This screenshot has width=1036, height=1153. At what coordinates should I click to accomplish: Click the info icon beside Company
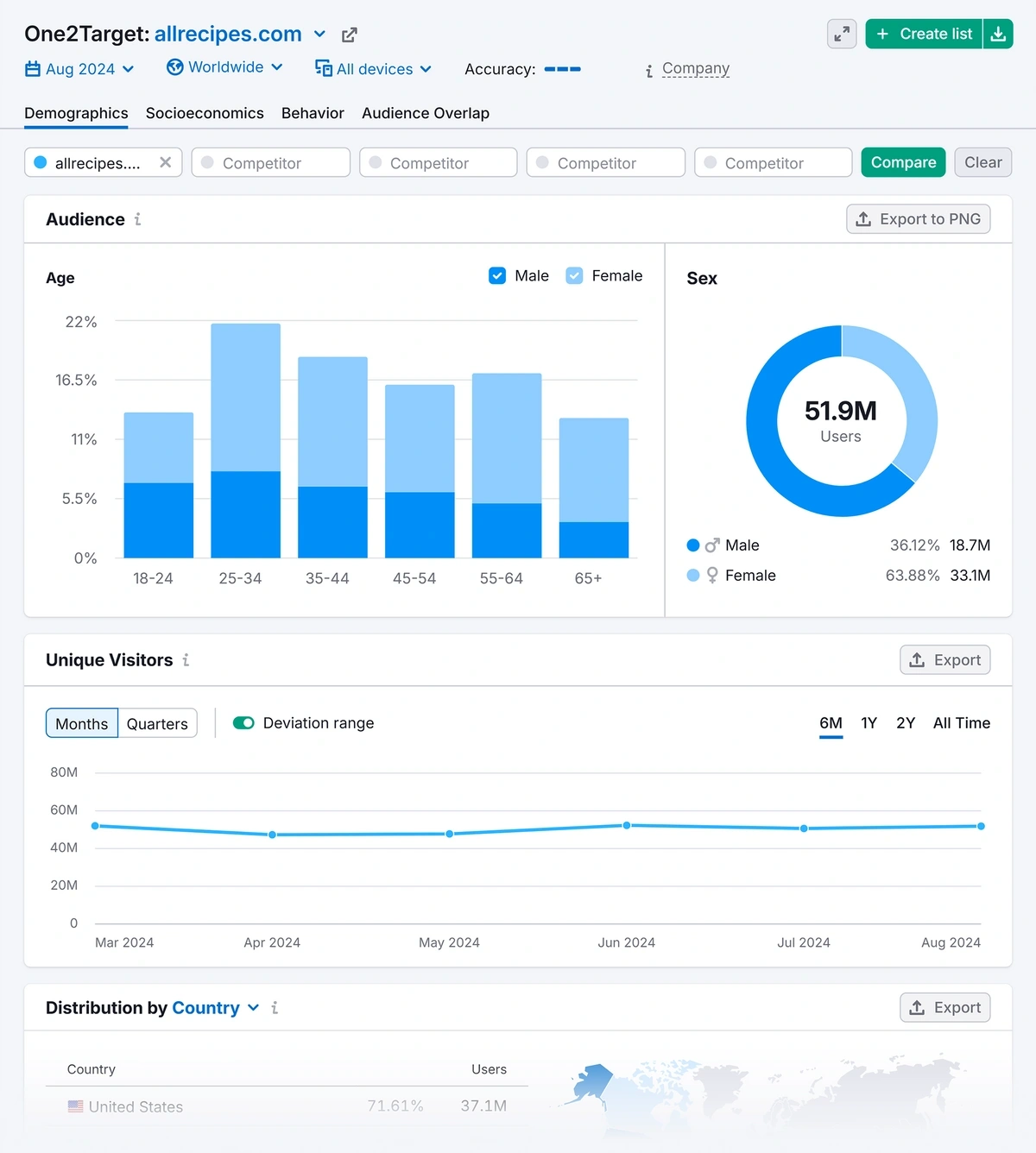click(x=649, y=71)
